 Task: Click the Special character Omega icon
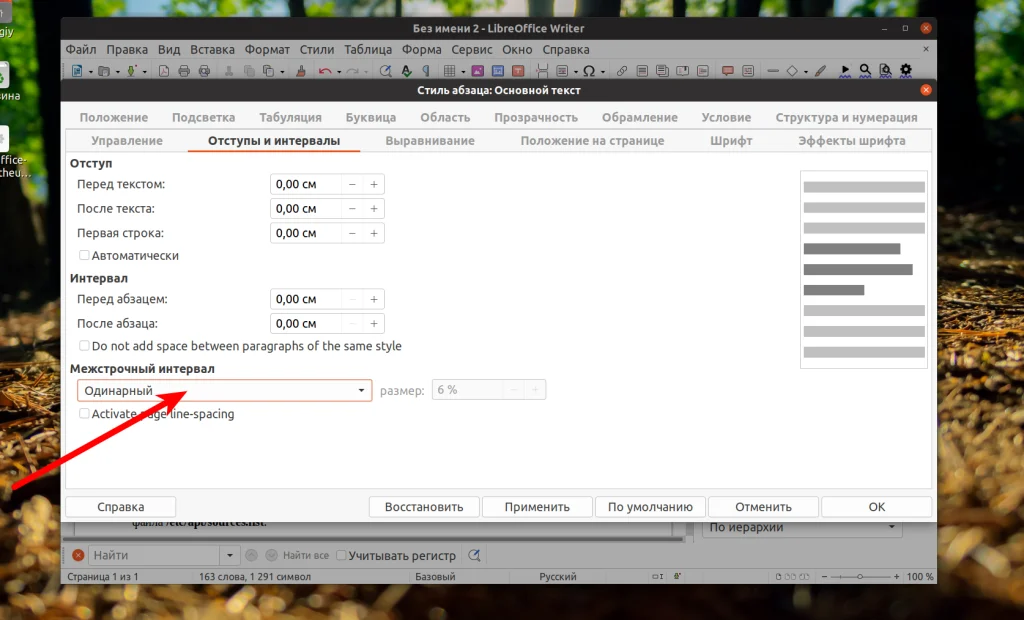(589, 71)
